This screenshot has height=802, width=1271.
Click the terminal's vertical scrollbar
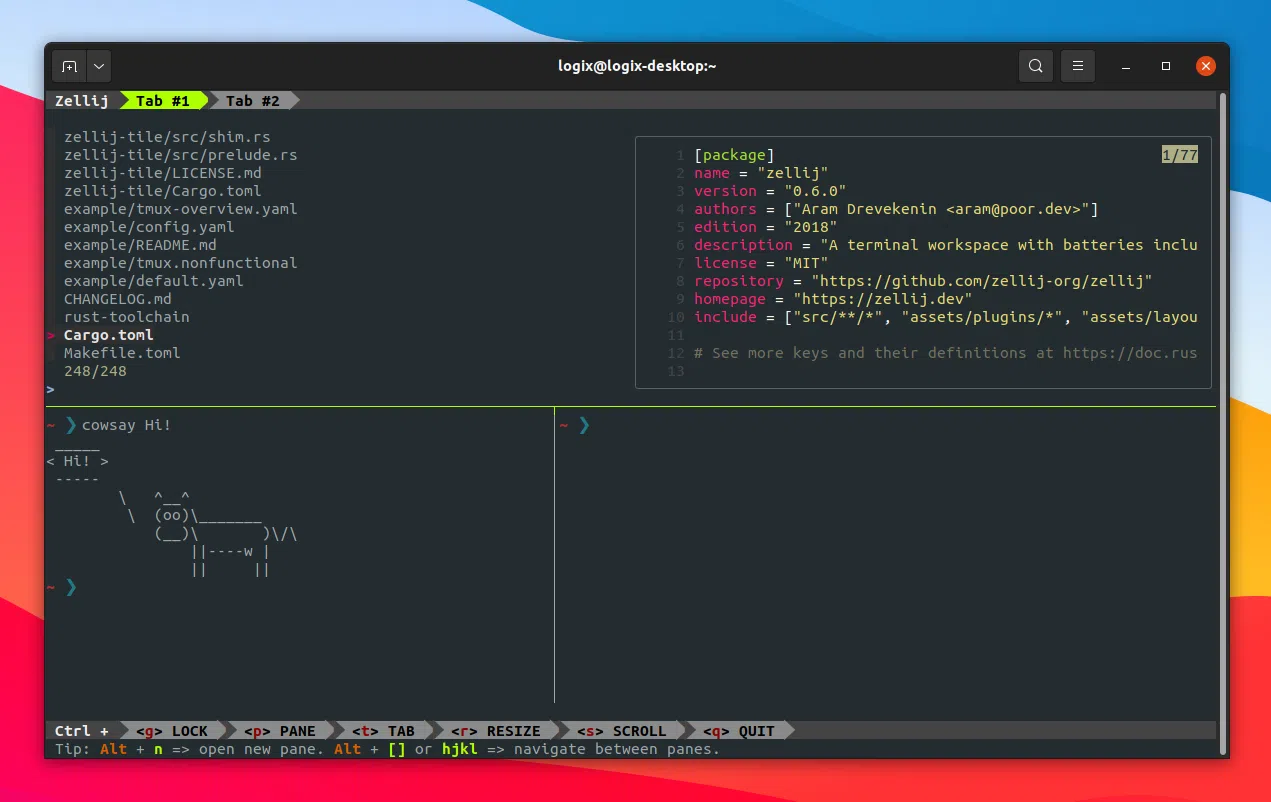click(1221, 420)
